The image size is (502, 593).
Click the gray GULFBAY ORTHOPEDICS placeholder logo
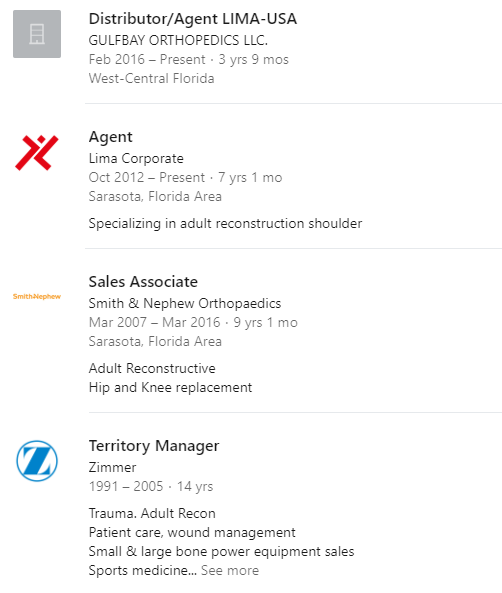(37, 34)
